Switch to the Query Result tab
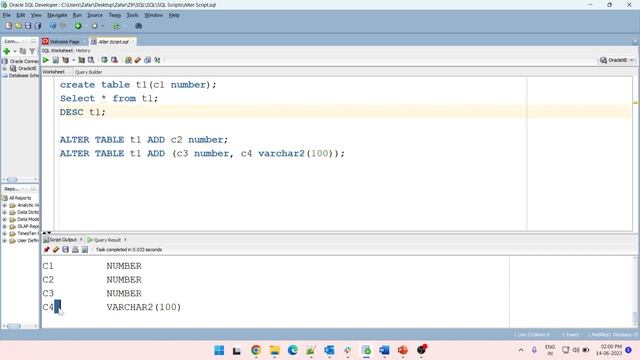 pos(107,240)
